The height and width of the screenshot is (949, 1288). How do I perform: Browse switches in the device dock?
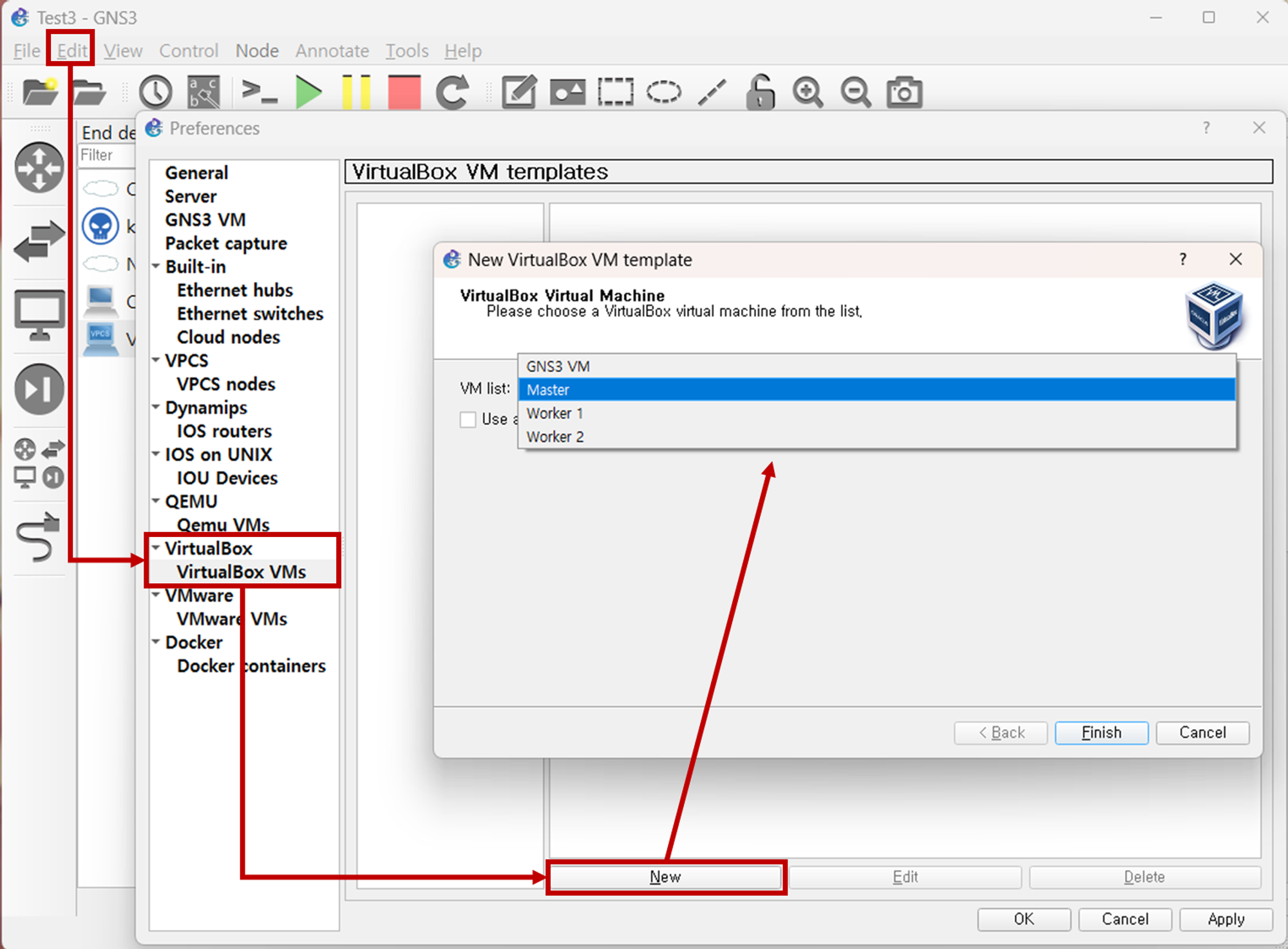click(x=39, y=241)
